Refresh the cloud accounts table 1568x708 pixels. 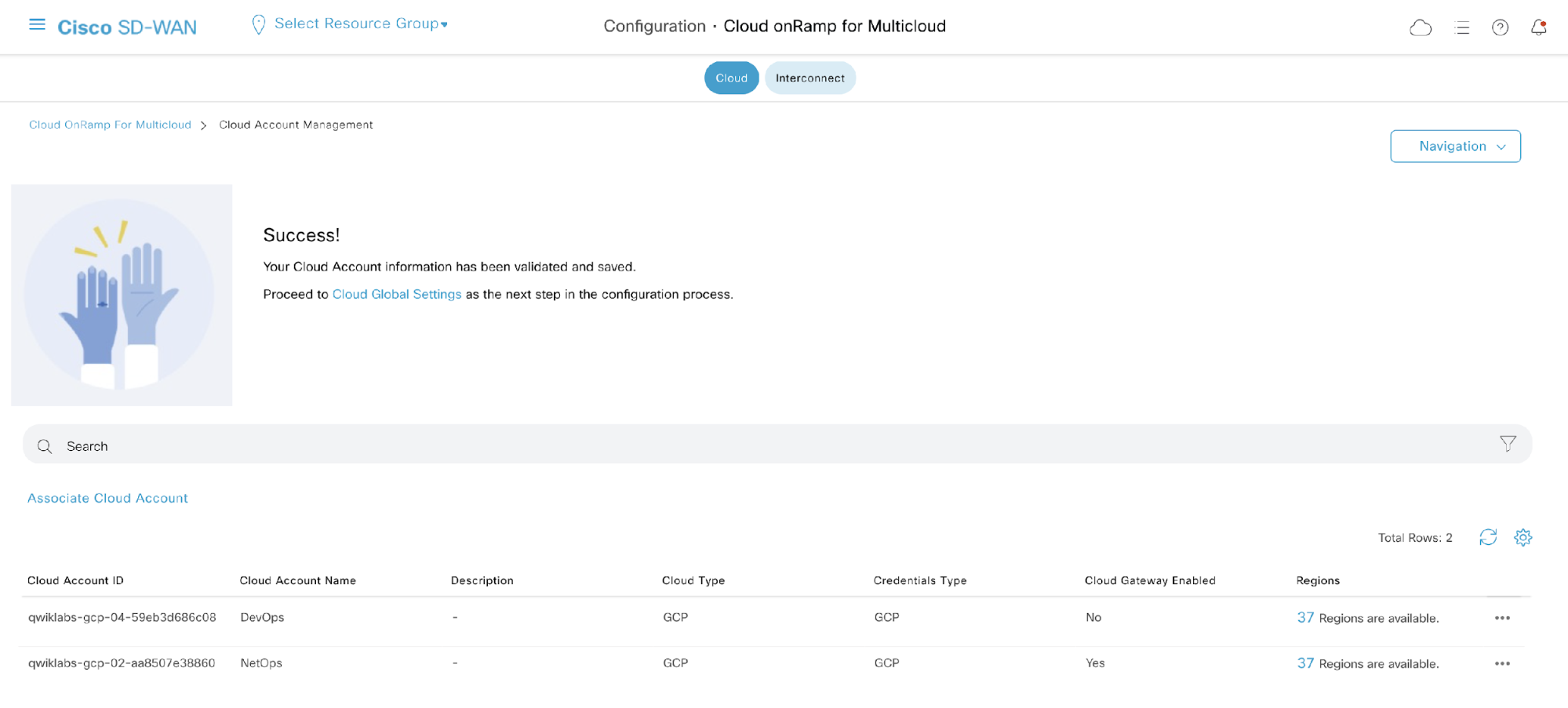tap(1488, 537)
